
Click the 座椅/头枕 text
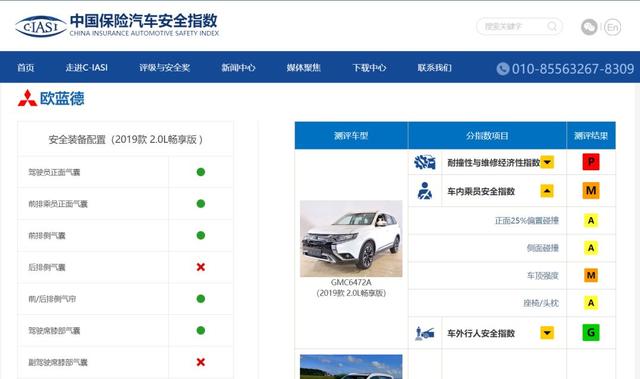click(x=541, y=303)
